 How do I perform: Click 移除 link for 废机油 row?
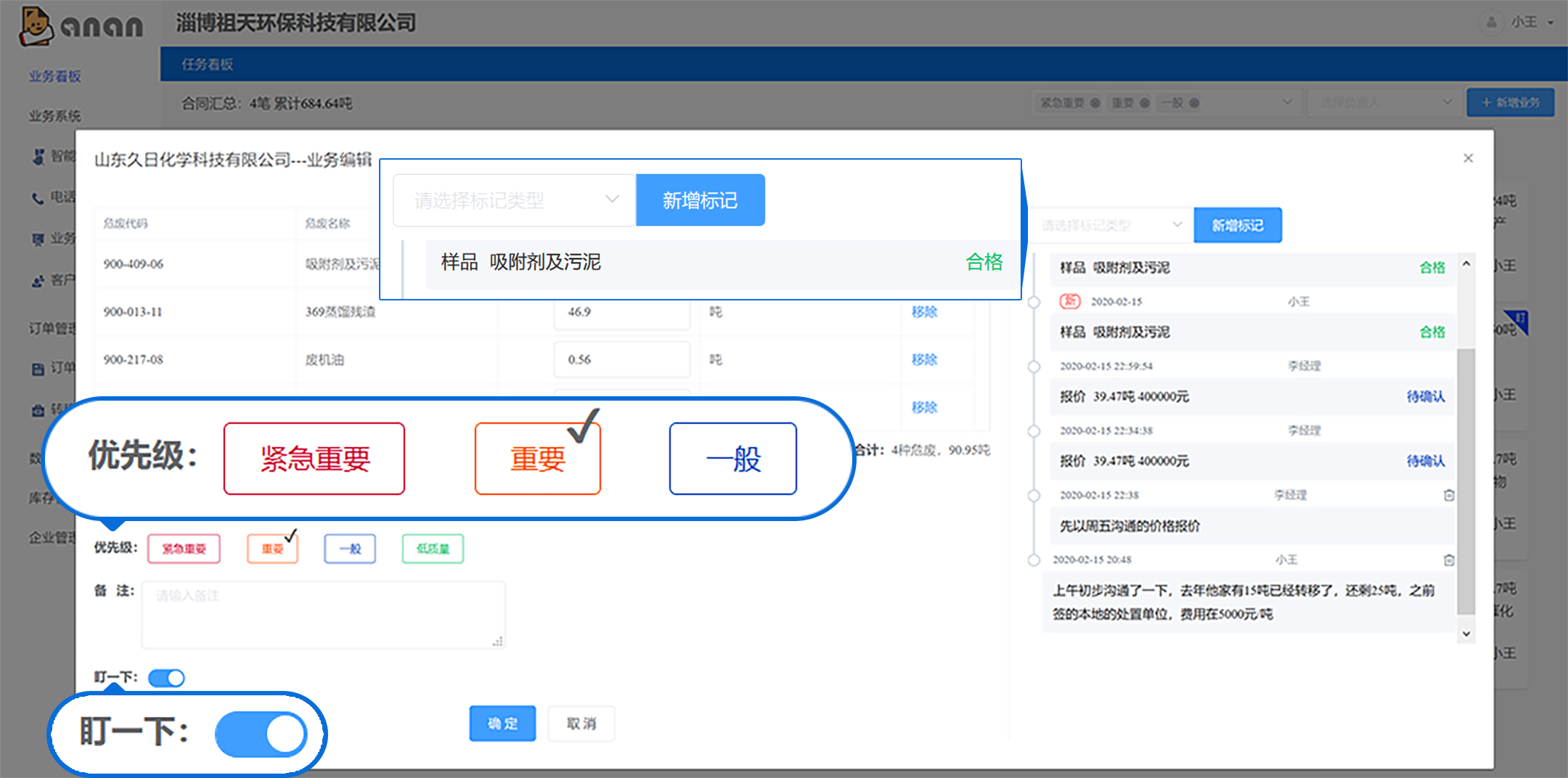(924, 359)
